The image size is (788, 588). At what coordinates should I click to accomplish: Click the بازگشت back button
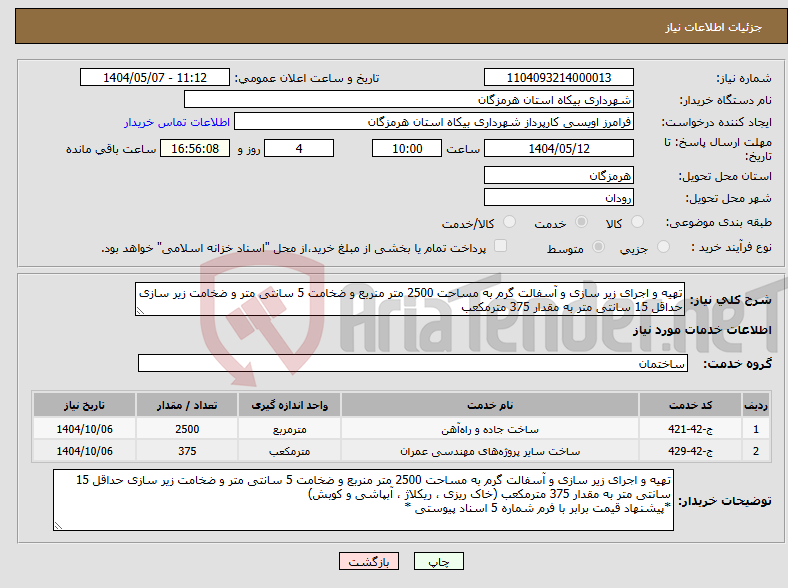click(369, 561)
